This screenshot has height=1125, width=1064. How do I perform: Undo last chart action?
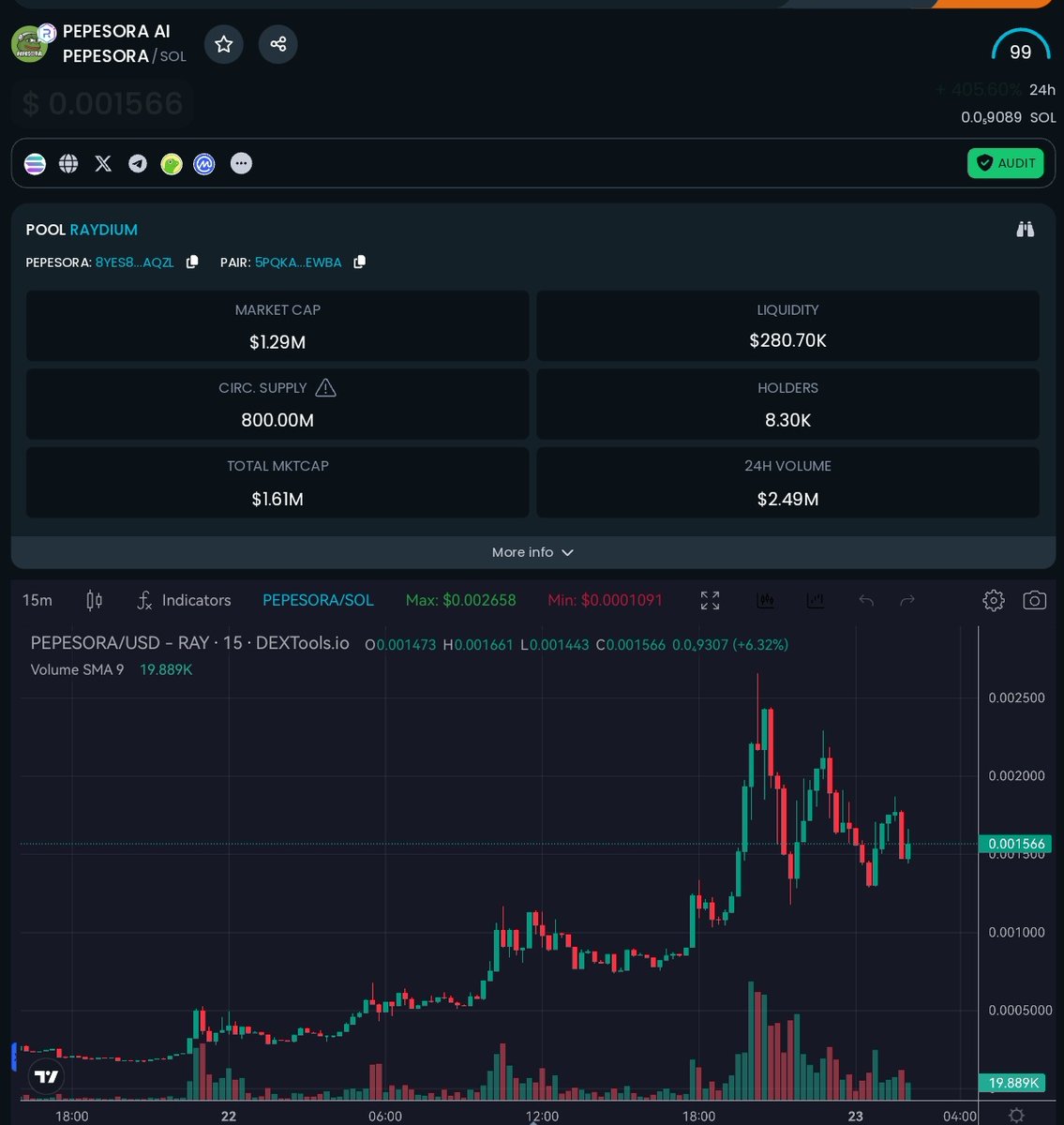(x=866, y=600)
